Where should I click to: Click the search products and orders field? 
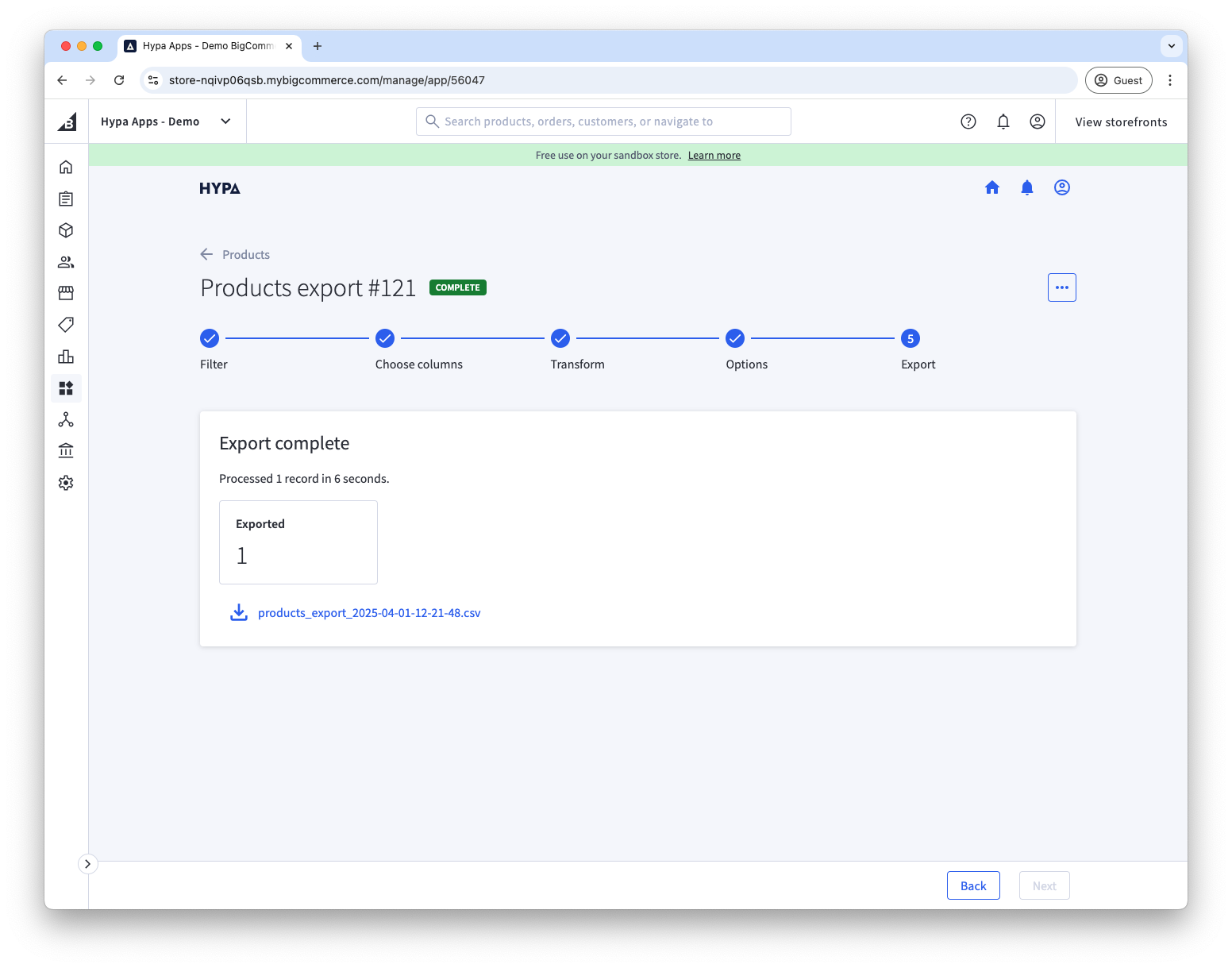(x=603, y=121)
